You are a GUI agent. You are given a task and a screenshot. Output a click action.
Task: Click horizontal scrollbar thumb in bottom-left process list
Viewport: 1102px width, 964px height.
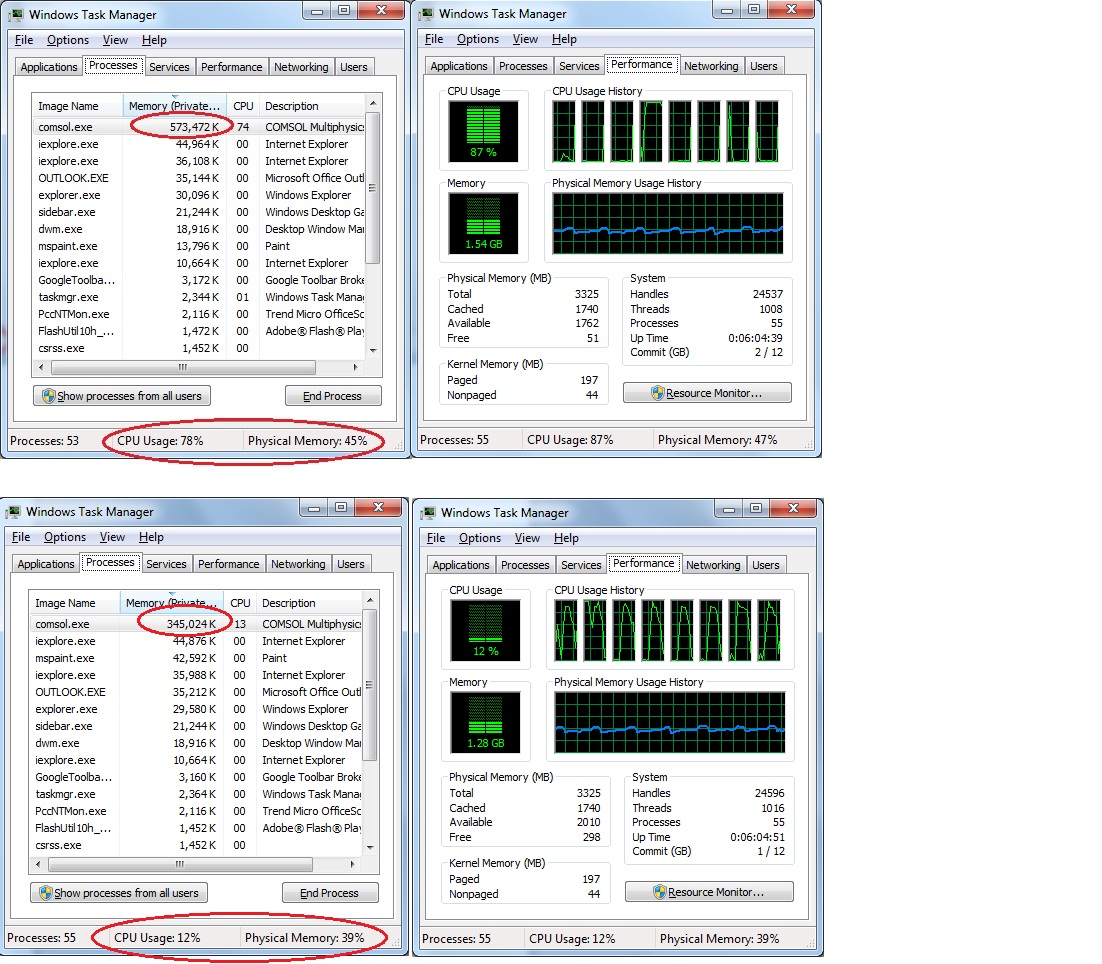coord(181,864)
